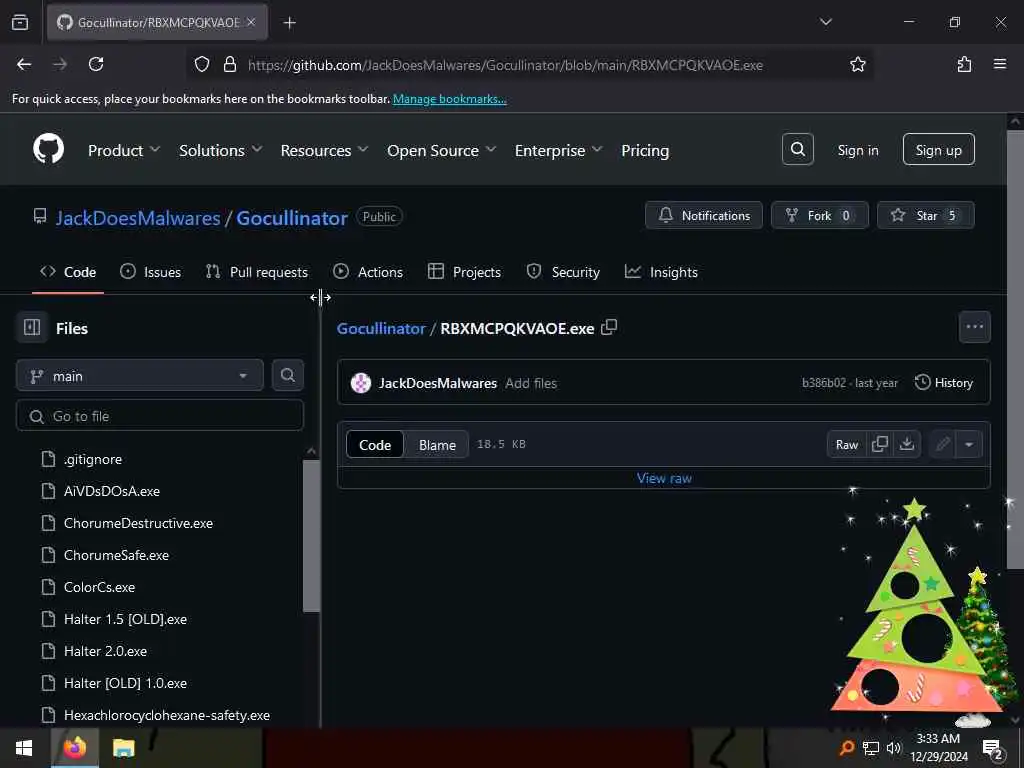1024x768 pixels.
Task: Go to the GitHub homepage logo
Action: coord(48,149)
